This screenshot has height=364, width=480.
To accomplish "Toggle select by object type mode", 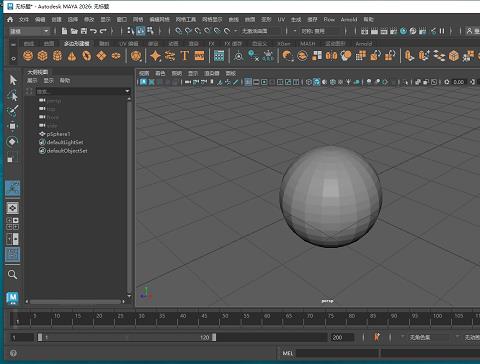I will point(140,31).
